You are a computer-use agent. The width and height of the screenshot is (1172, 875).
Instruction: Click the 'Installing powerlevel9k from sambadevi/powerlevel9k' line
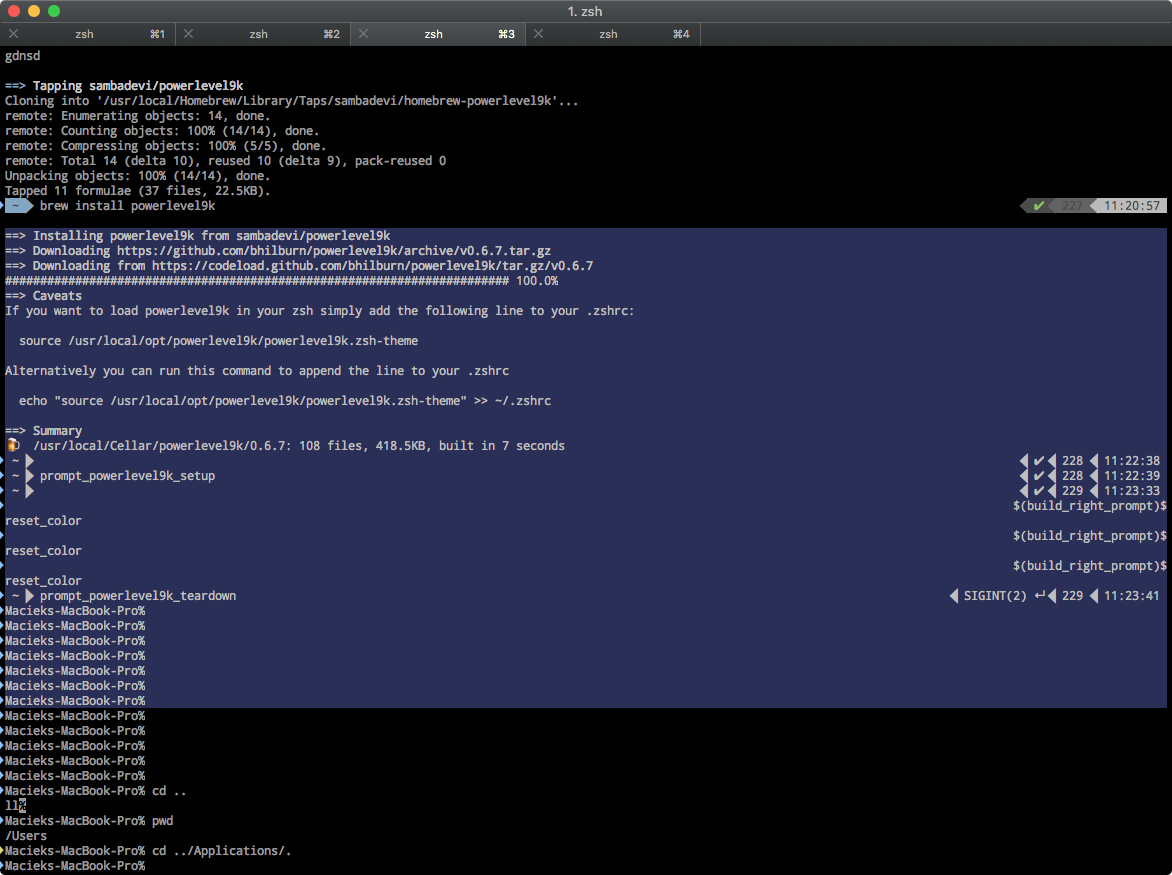tap(197, 236)
